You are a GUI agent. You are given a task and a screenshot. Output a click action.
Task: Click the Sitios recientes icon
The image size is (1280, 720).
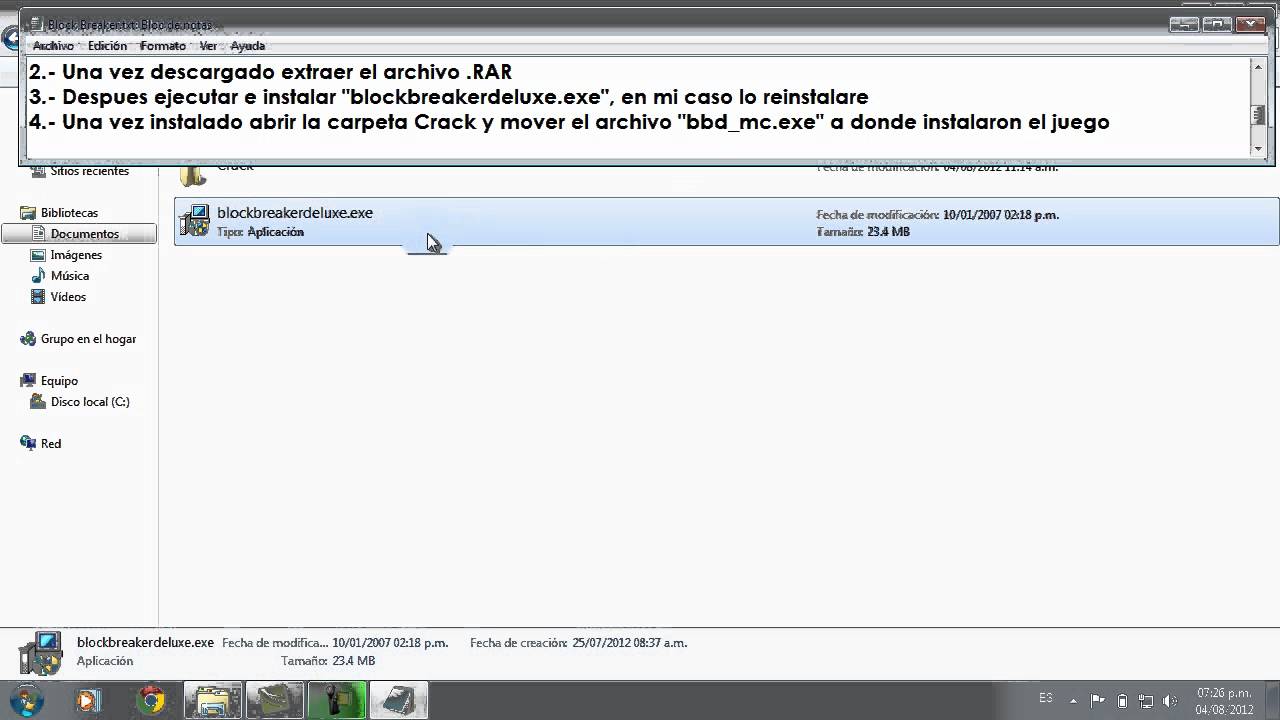38,171
